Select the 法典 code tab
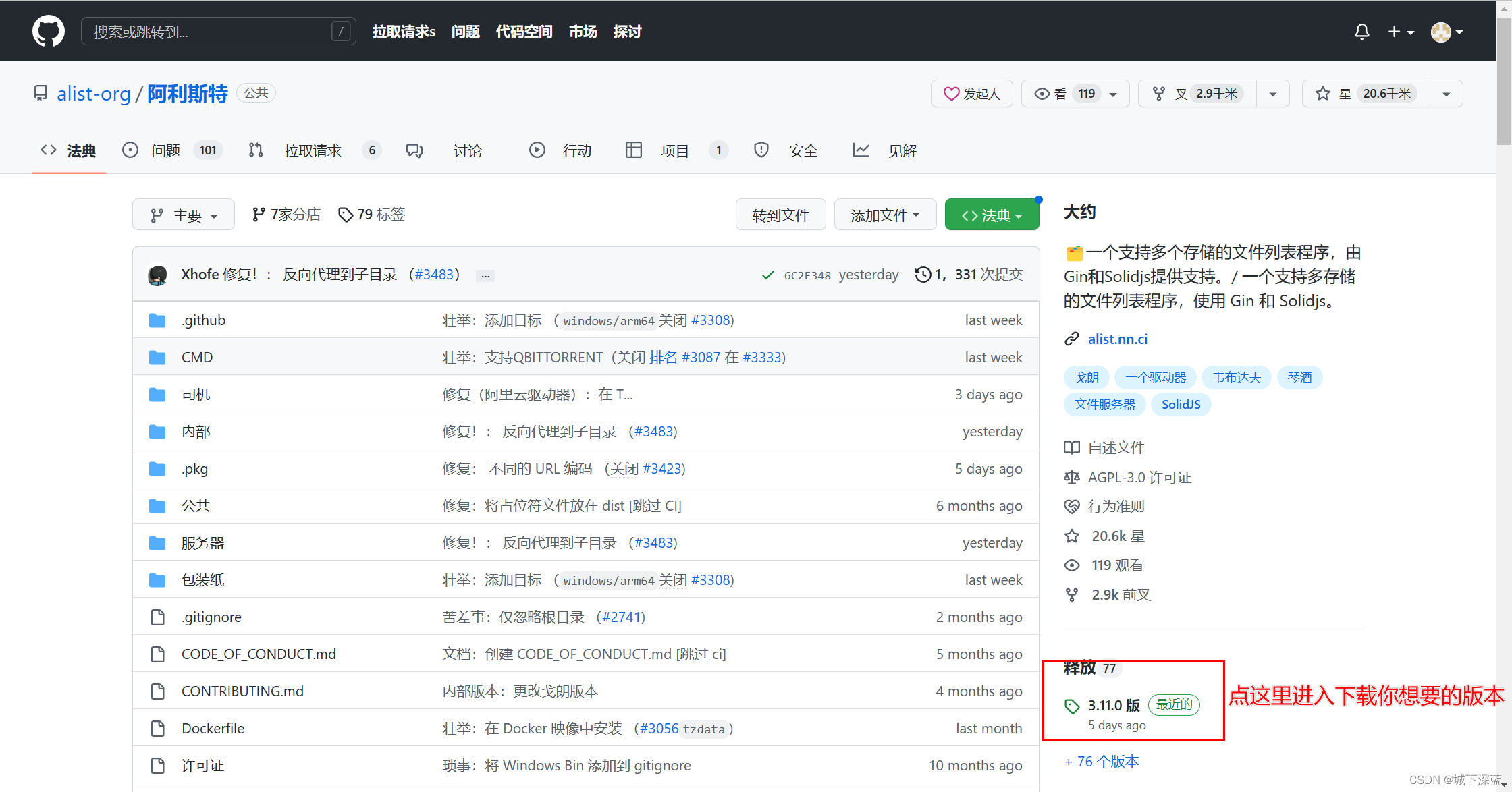This screenshot has width=1512, height=792. [x=68, y=150]
